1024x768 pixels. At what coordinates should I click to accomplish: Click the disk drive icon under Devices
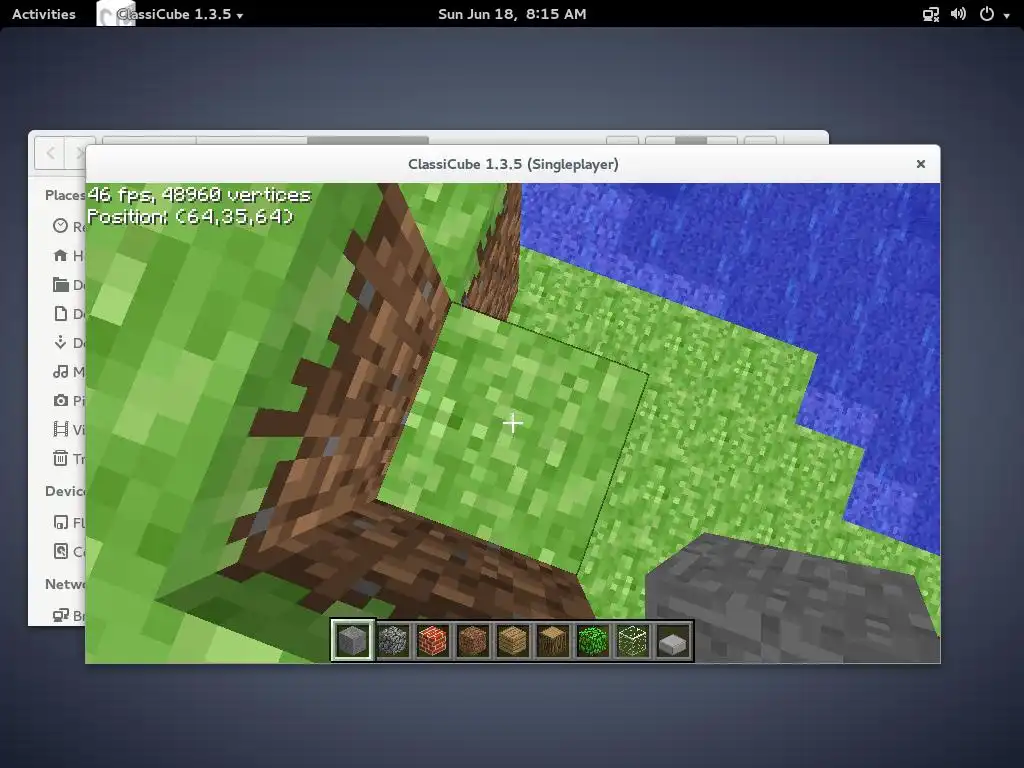coord(61,551)
